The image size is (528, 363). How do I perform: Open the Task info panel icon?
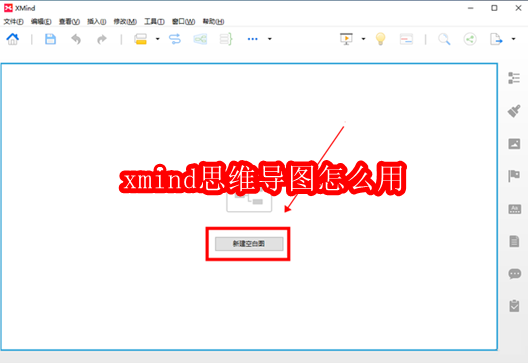click(514, 306)
